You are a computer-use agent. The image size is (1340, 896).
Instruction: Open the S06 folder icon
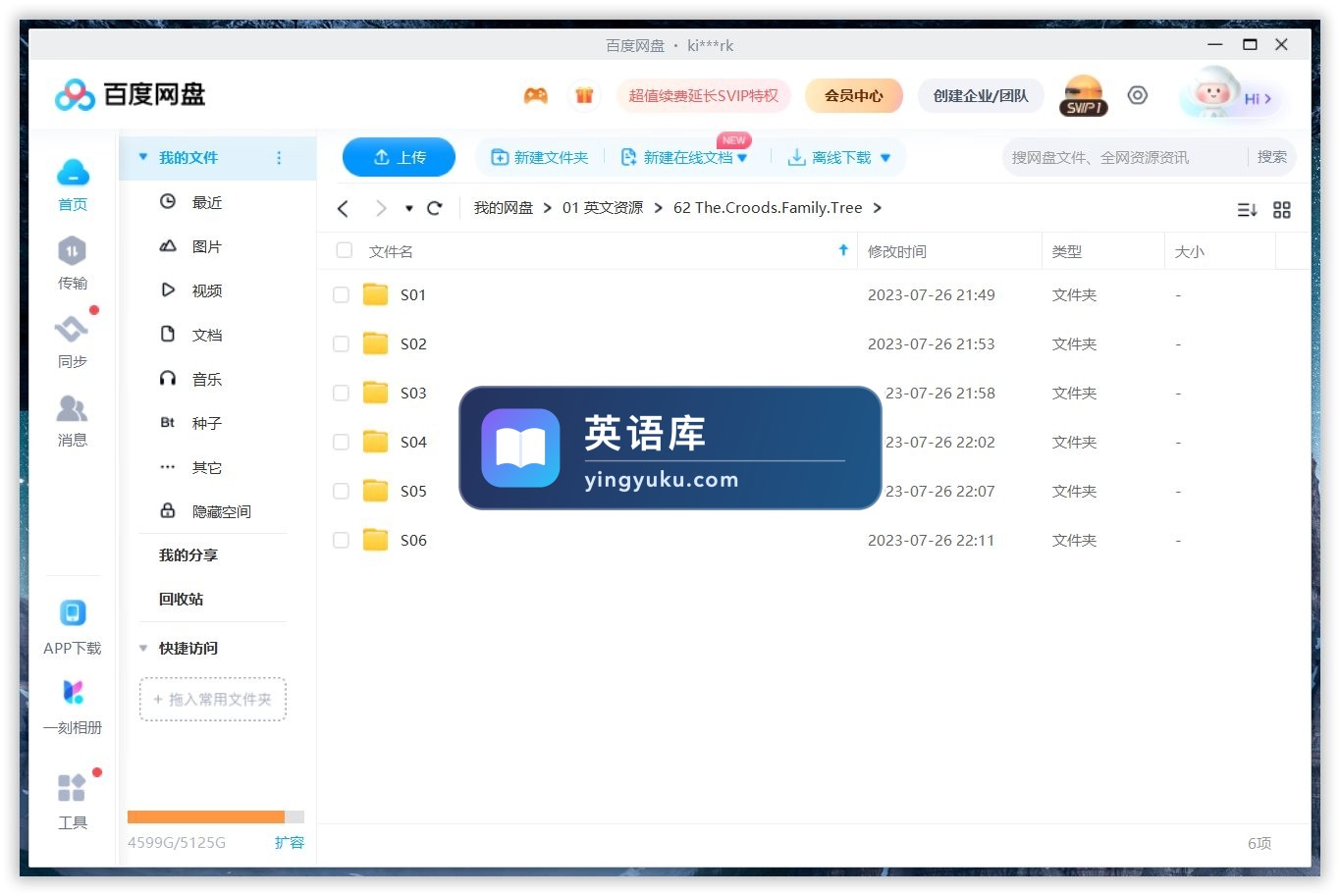tap(375, 540)
